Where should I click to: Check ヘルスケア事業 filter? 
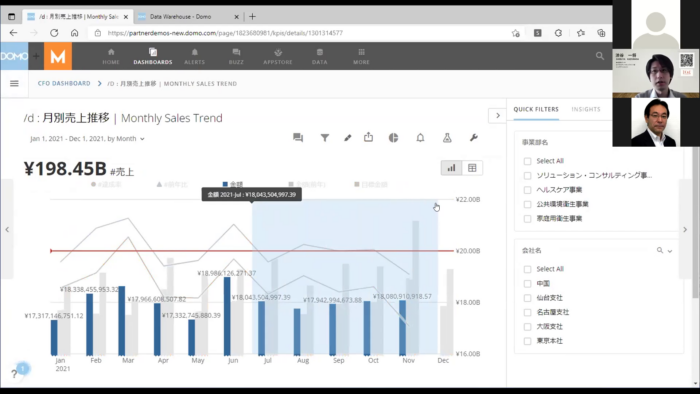point(527,190)
